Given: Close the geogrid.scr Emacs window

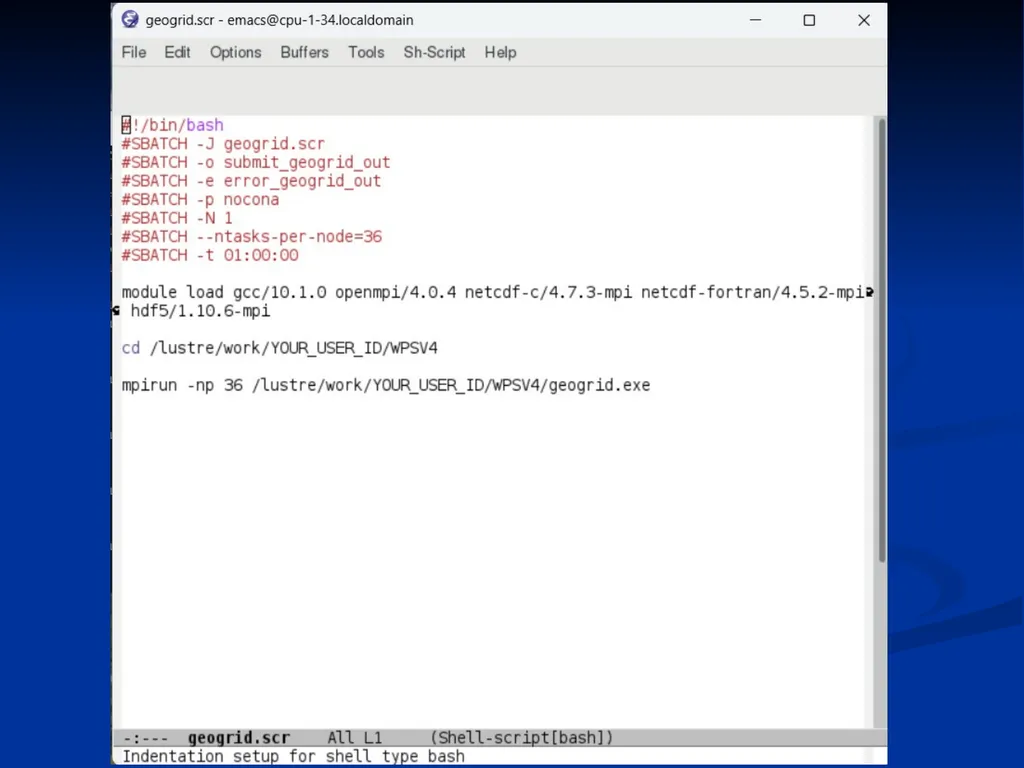Looking at the screenshot, I should pyautogui.click(x=864, y=20).
